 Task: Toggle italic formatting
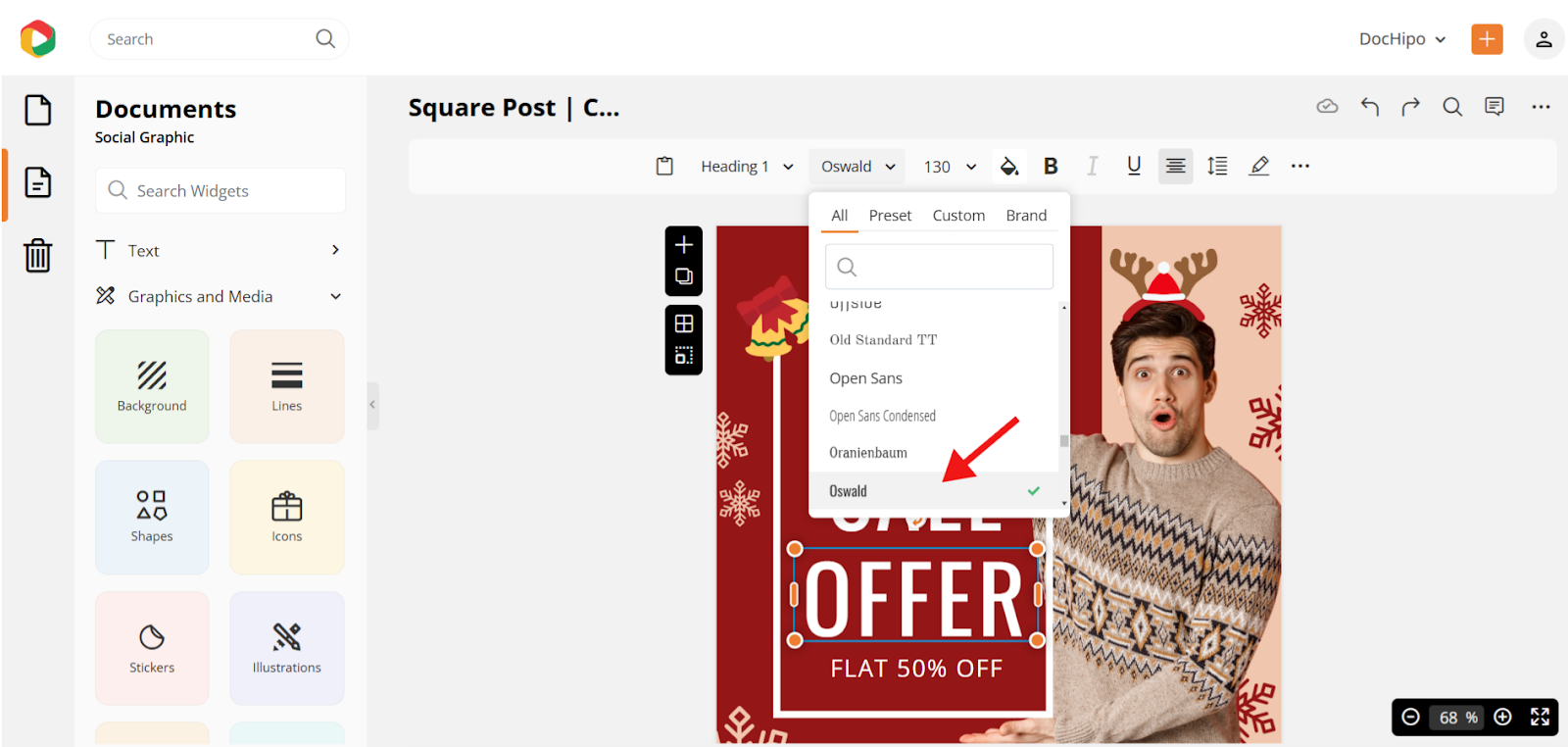[1092, 166]
